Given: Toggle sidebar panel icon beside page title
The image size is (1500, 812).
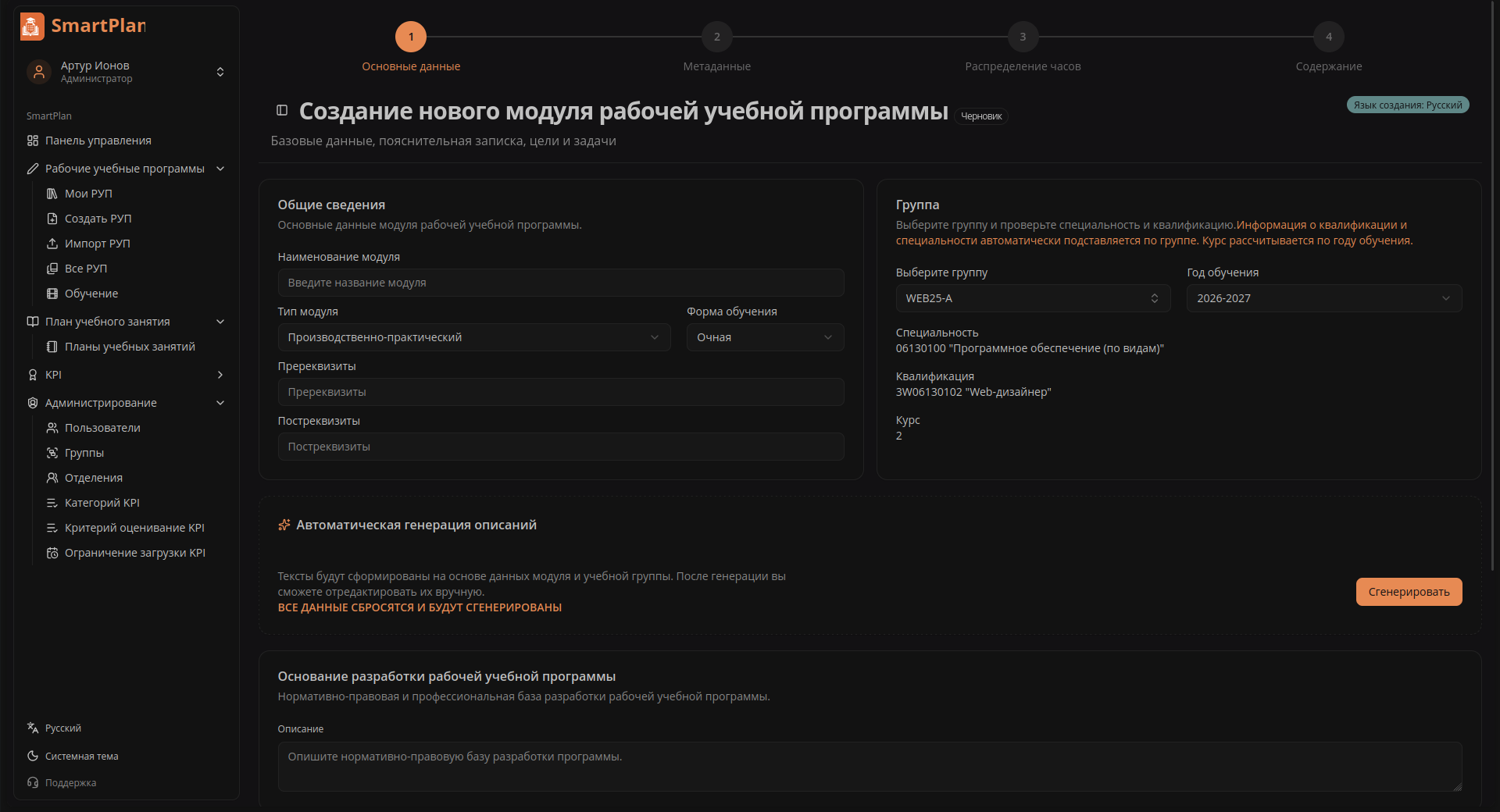Looking at the screenshot, I should click(x=283, y=111).
